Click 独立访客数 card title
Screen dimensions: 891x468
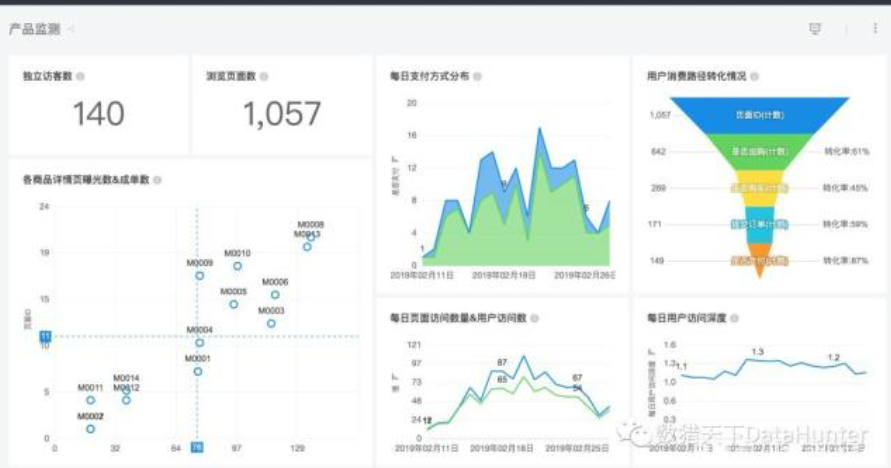click(48, 76)
